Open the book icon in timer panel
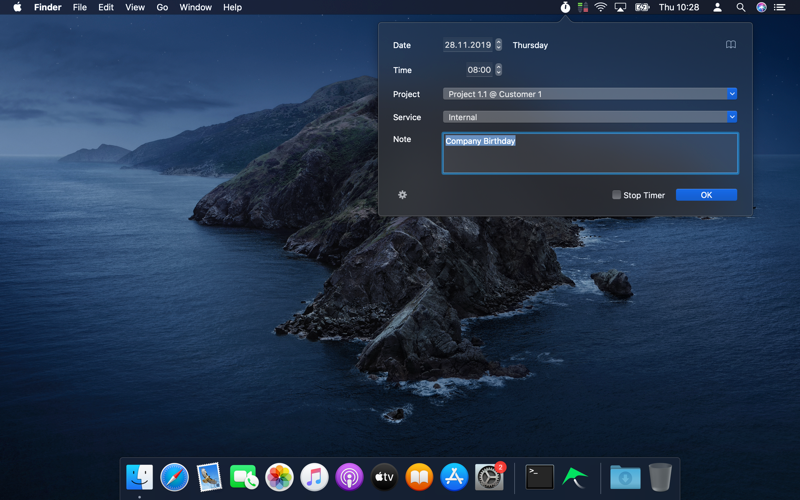Screen dimensions: 800x500 (x=731, y=45)
